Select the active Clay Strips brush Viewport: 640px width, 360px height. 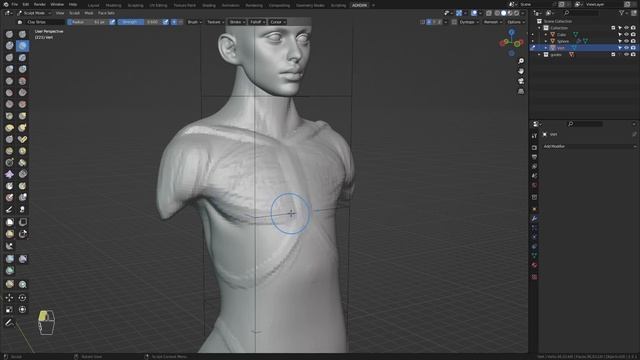pos(22,46)
